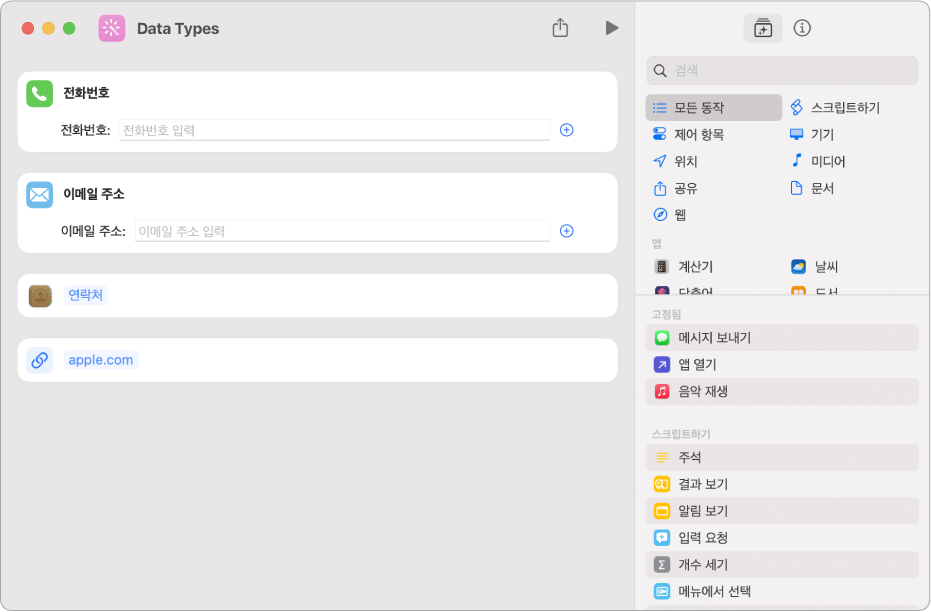
Task: Click the 검색 search field
Action: point(782,71)
